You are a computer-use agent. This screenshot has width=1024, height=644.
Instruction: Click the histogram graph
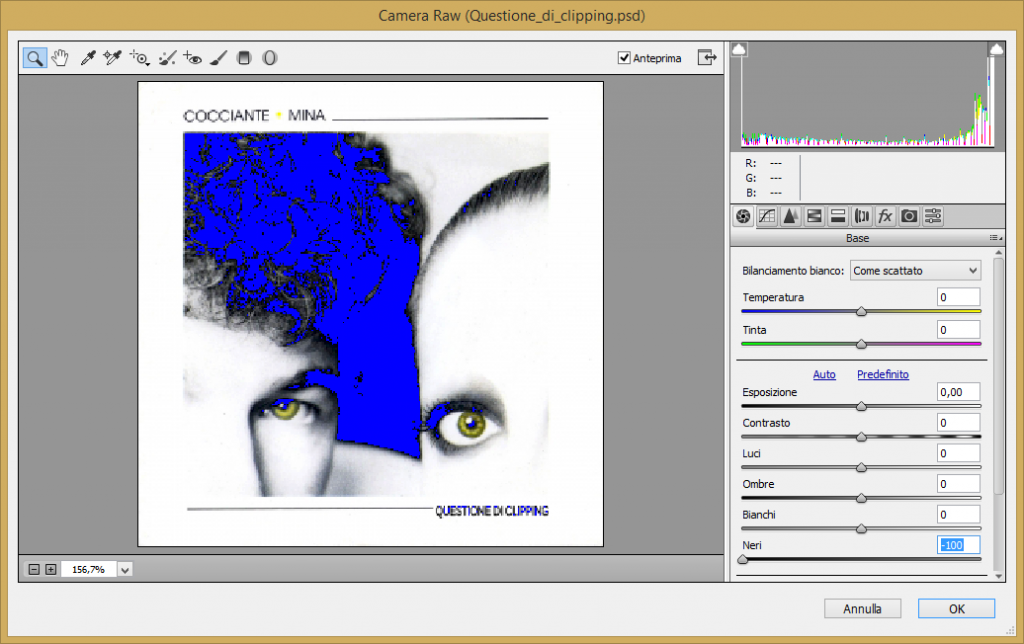867,95
